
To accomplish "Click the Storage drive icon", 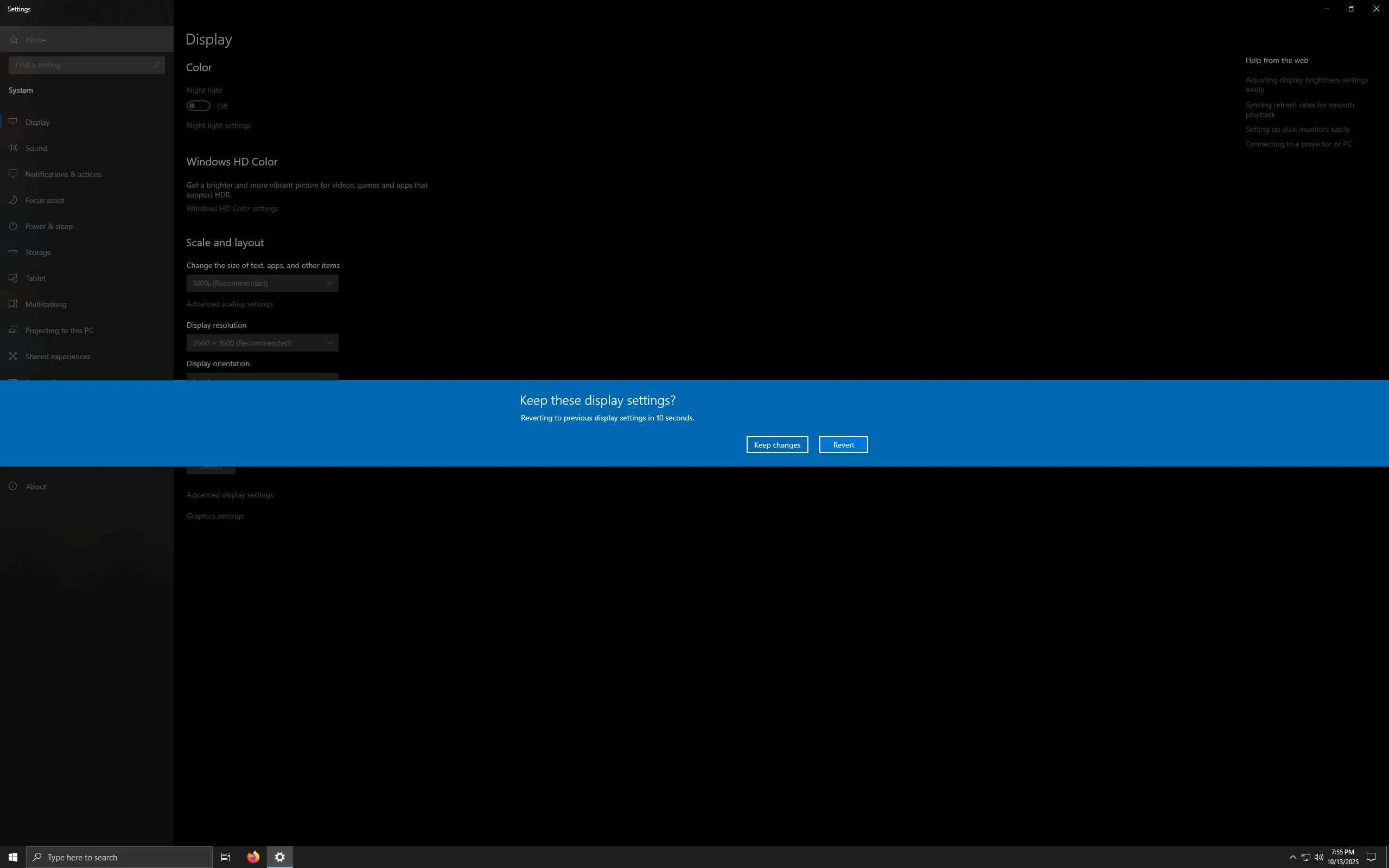I will point(13,252).
